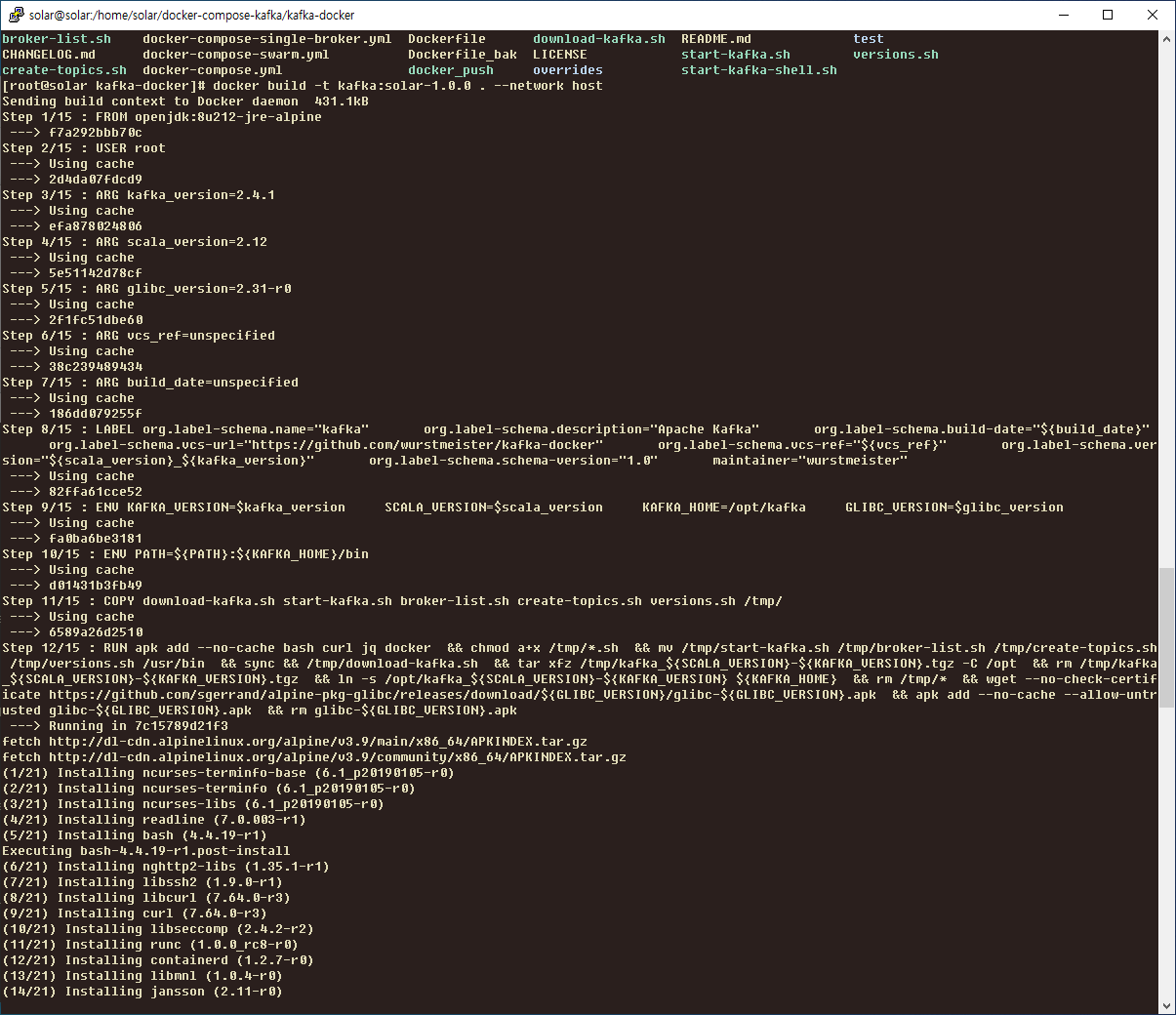
Task: Click 'Step 12/15 : RUN apk add' text
Action: point(96,648)
